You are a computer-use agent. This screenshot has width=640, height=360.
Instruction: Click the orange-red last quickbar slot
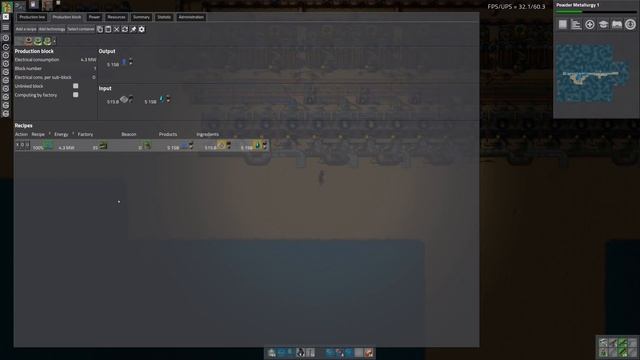pos(369,353)
